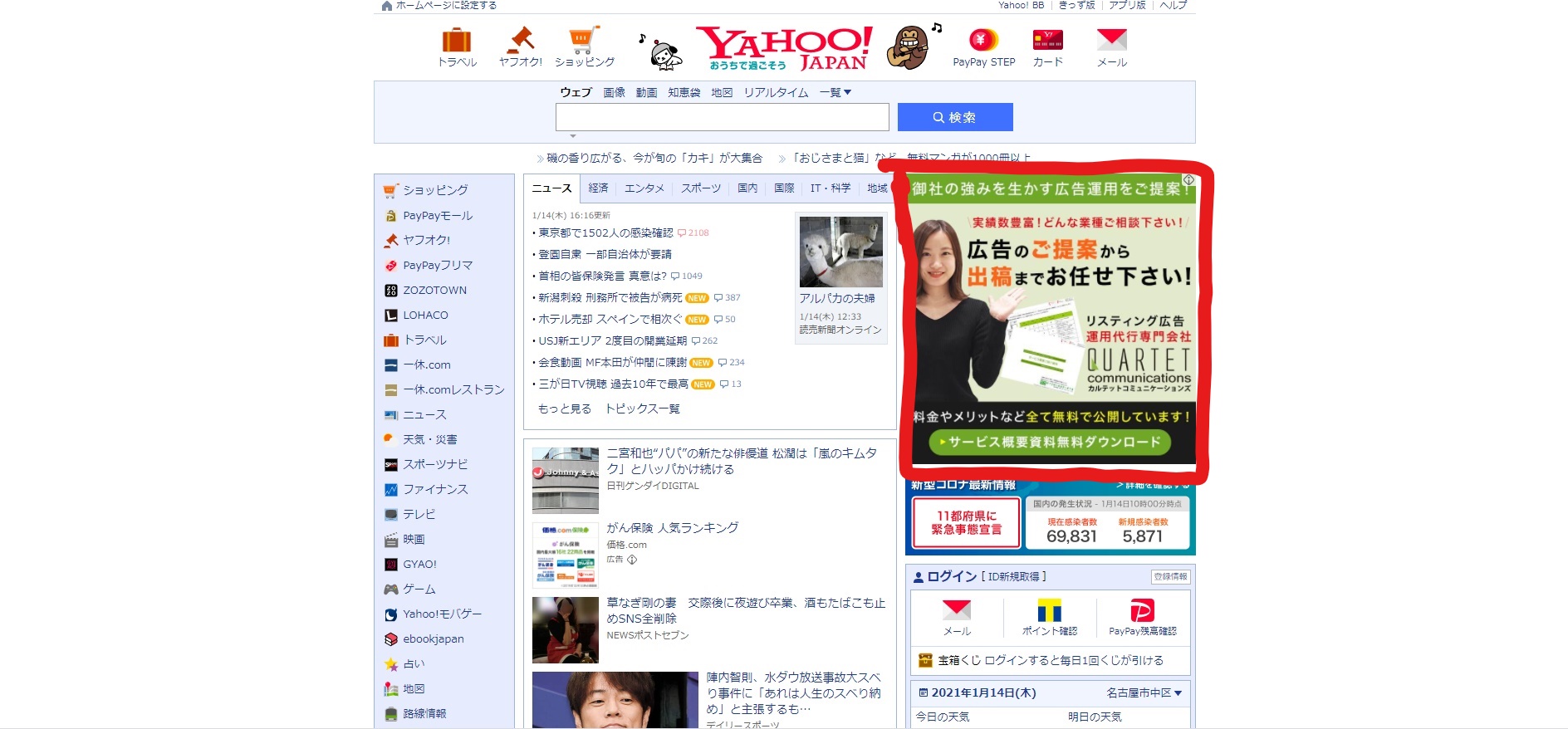This screenshot has width=1568, height=729.
Task: Switch to エンタメ news tab
Action: click(644, 188)
